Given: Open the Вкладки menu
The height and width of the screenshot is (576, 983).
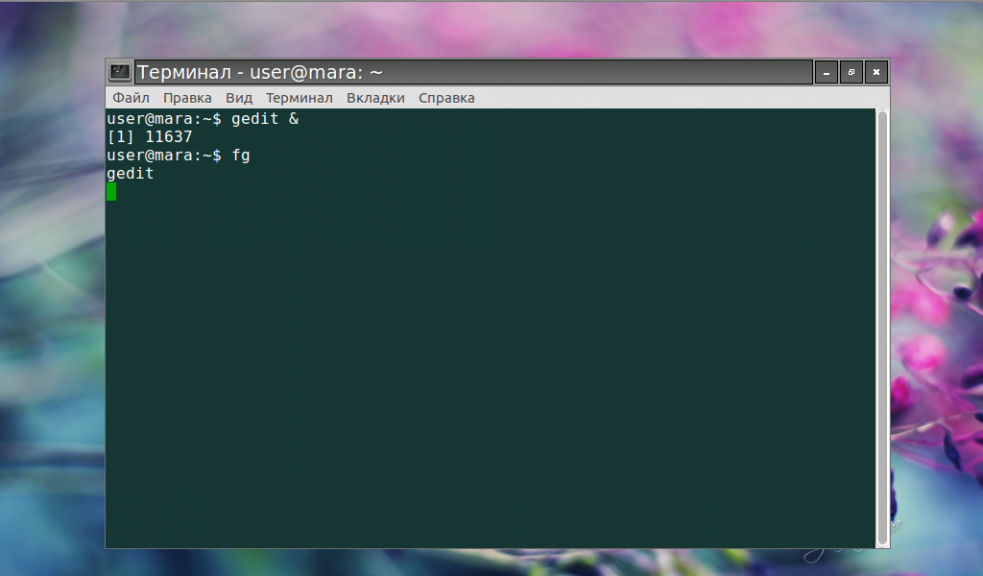Looking at the screenshot, I should (x=375, y=98).
